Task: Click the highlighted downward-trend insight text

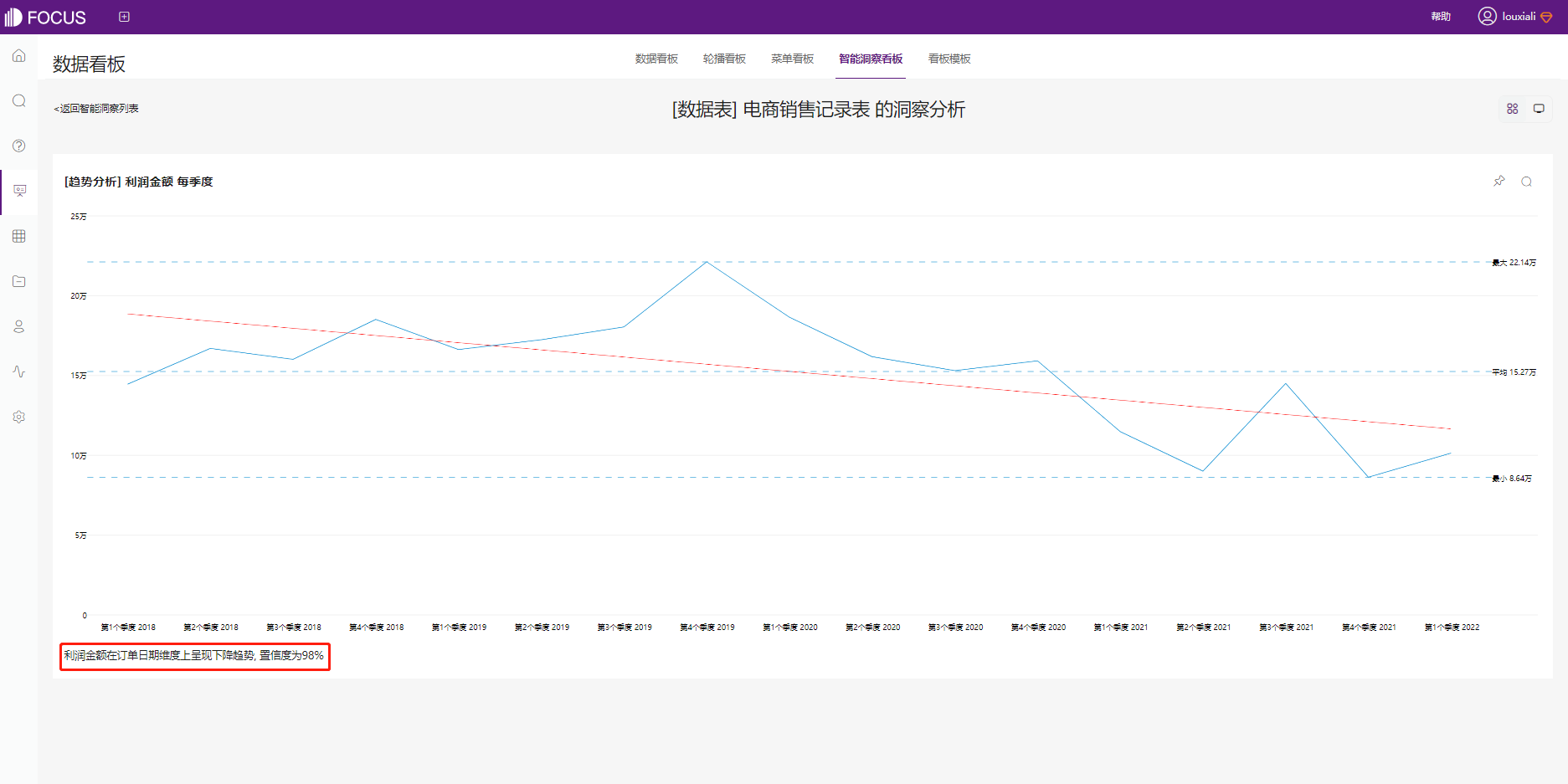Action: pos(193,656)
